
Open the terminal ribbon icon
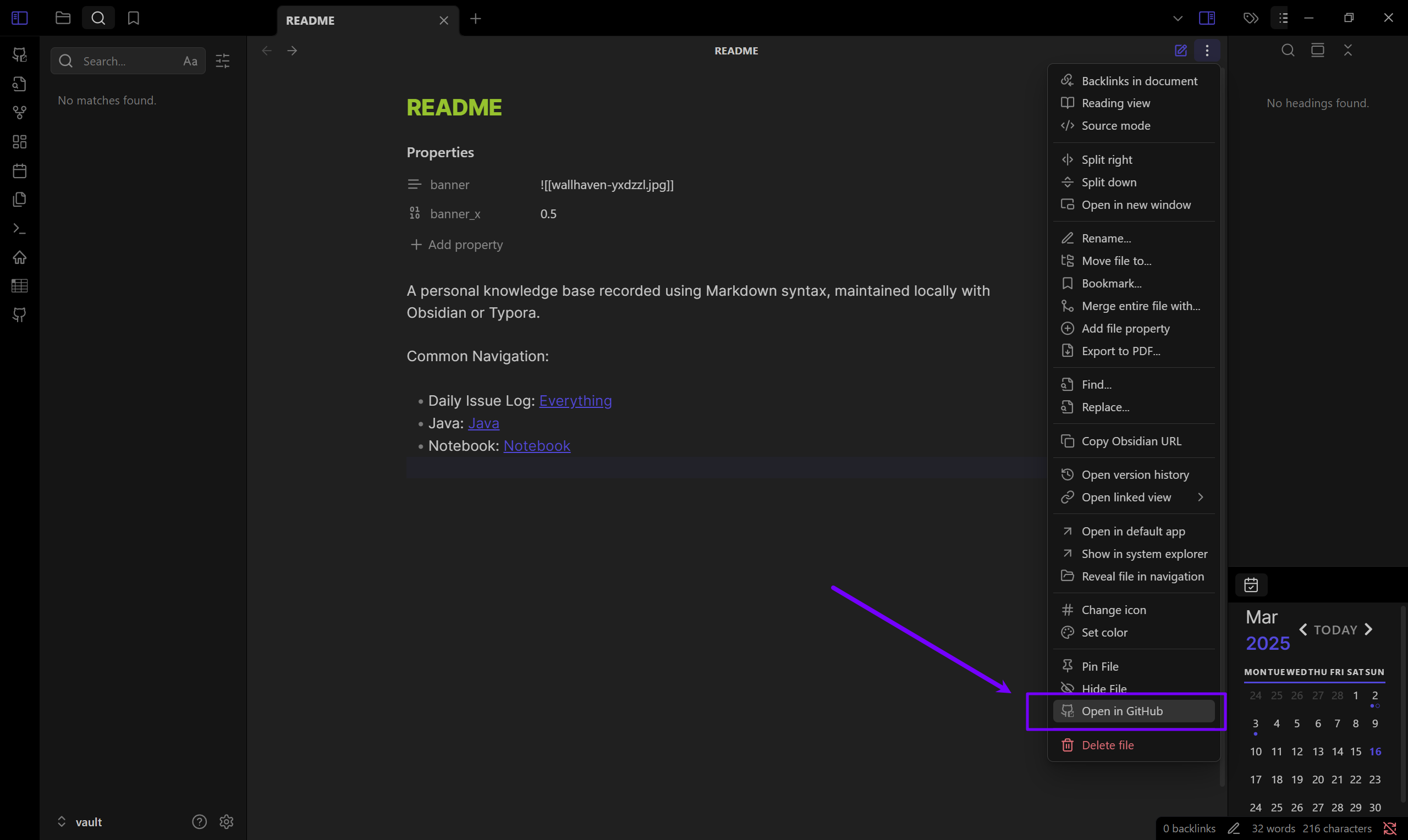coord(19,229)
